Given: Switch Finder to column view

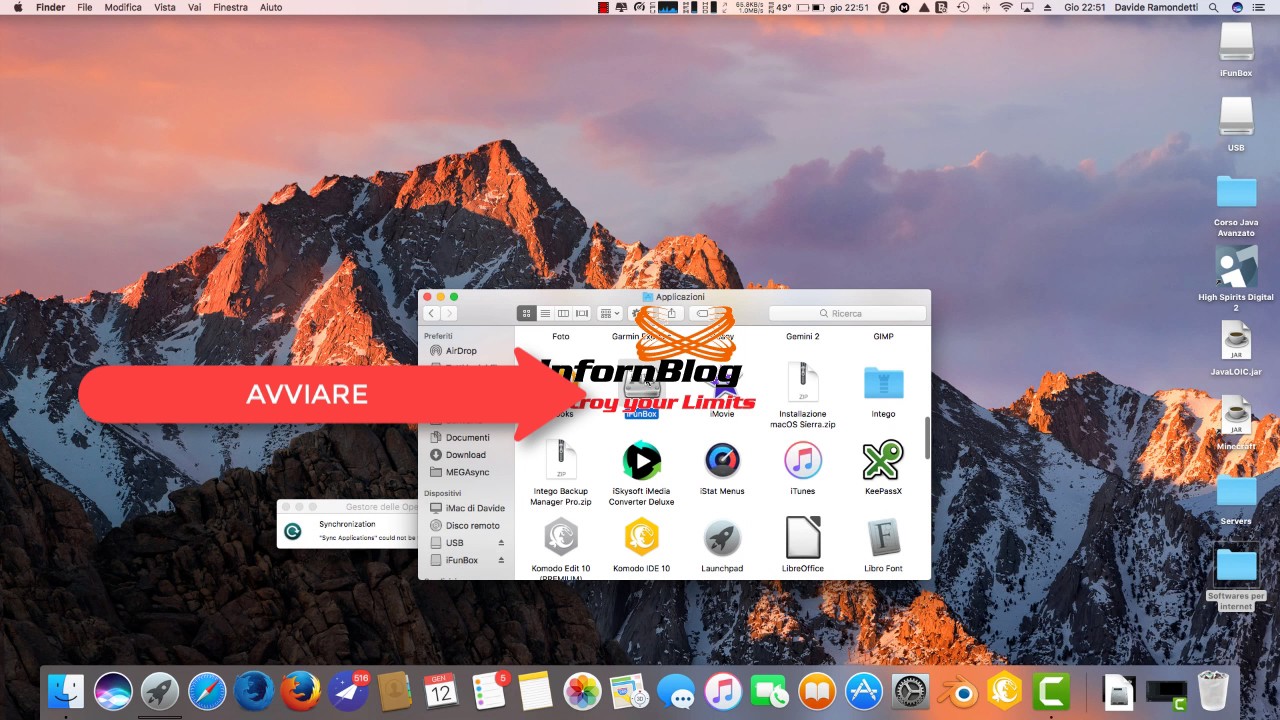Looking at the screenshot, I should pos(563,314).
